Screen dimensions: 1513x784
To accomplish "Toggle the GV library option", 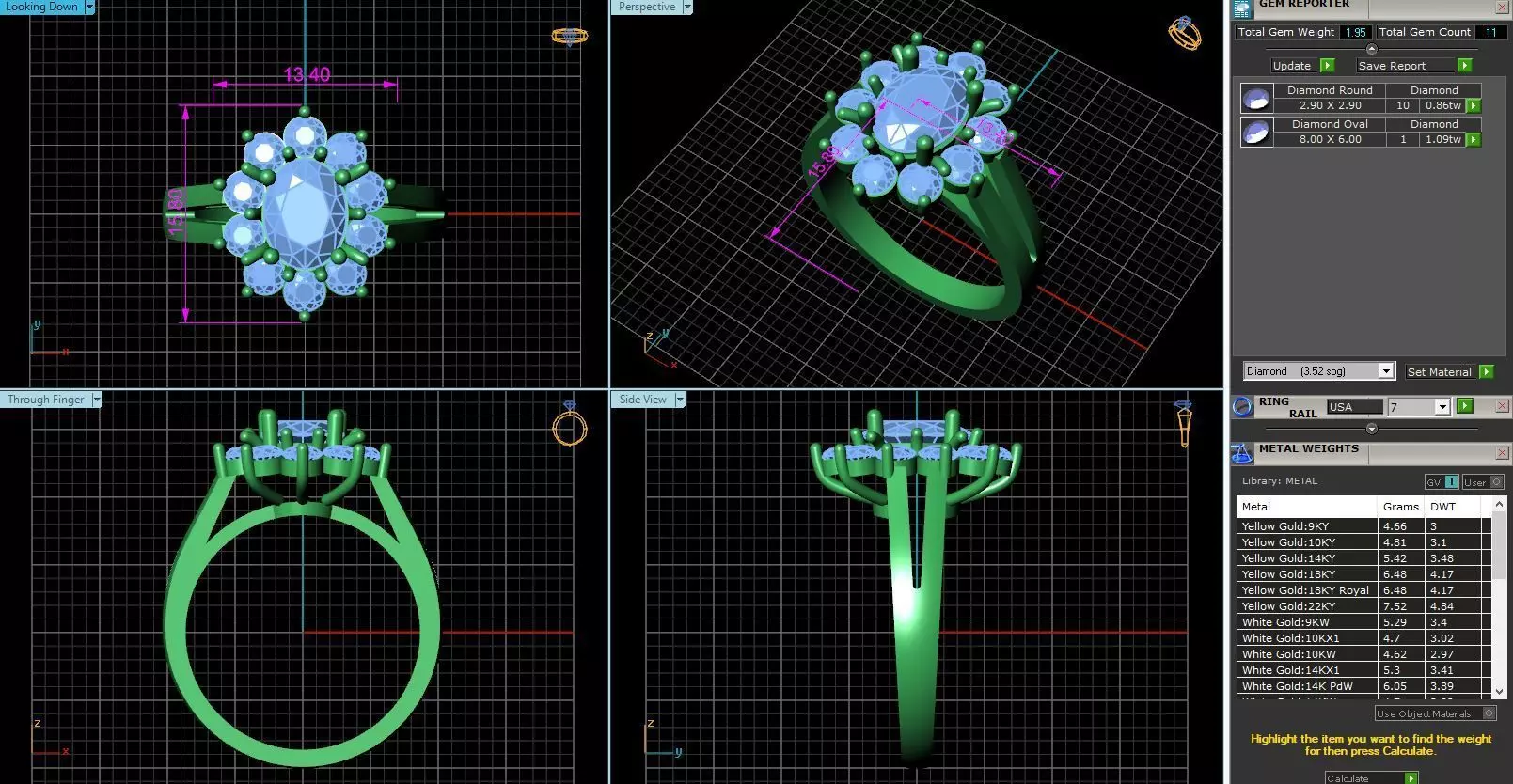I will (x=1442, y=482).
